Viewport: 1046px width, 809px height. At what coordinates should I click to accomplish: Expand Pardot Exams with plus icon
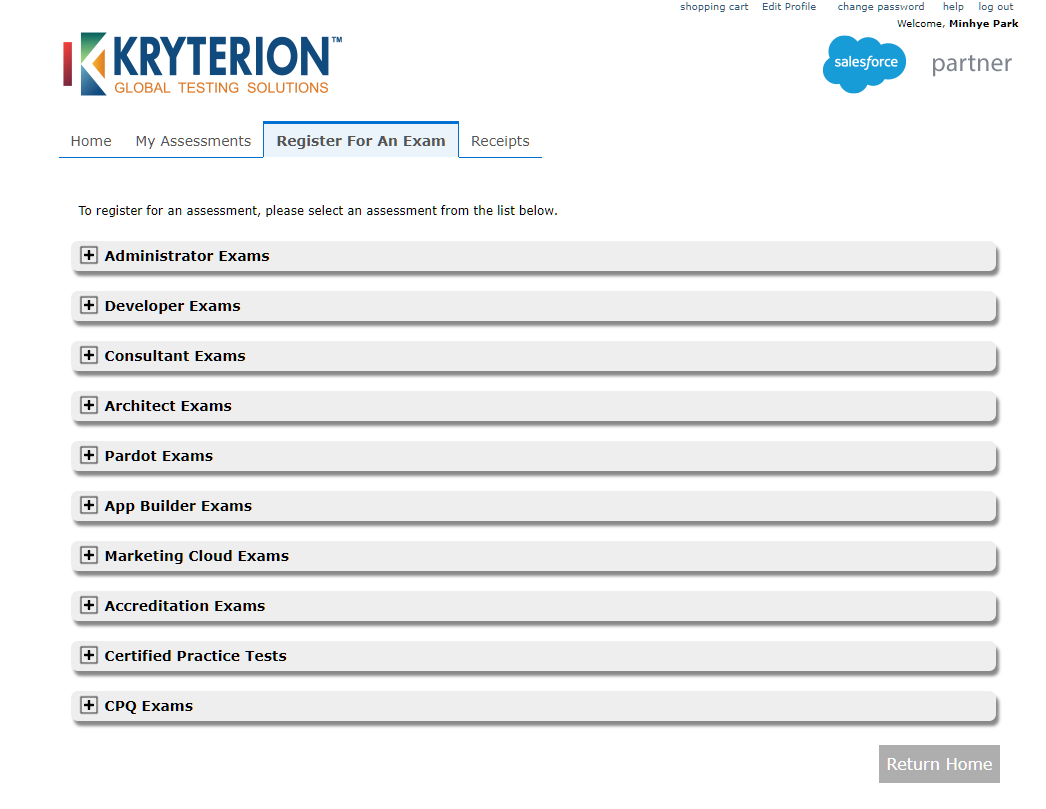pyautogui.click(x=89, y=456)
